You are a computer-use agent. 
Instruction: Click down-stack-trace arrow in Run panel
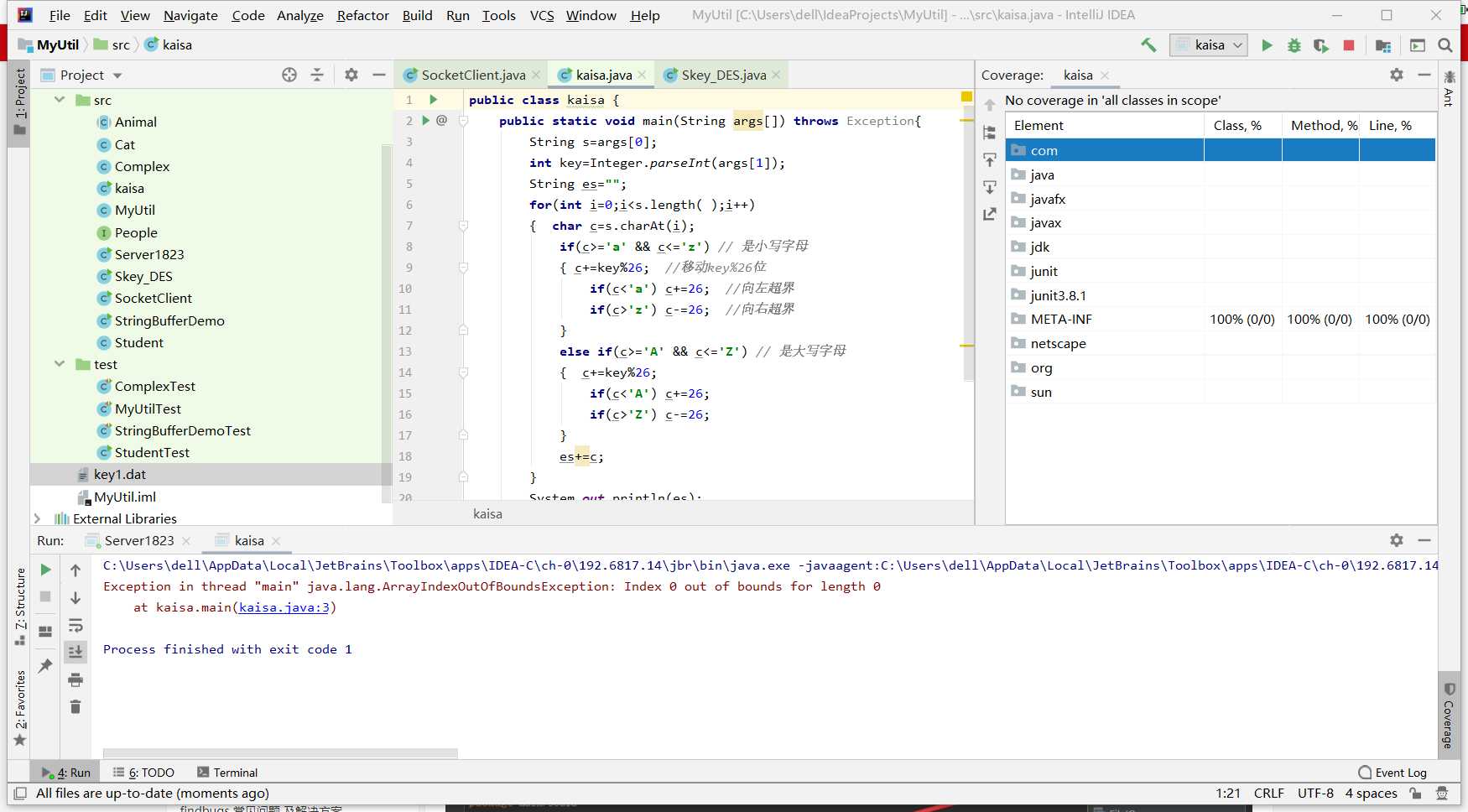(75, 598)
